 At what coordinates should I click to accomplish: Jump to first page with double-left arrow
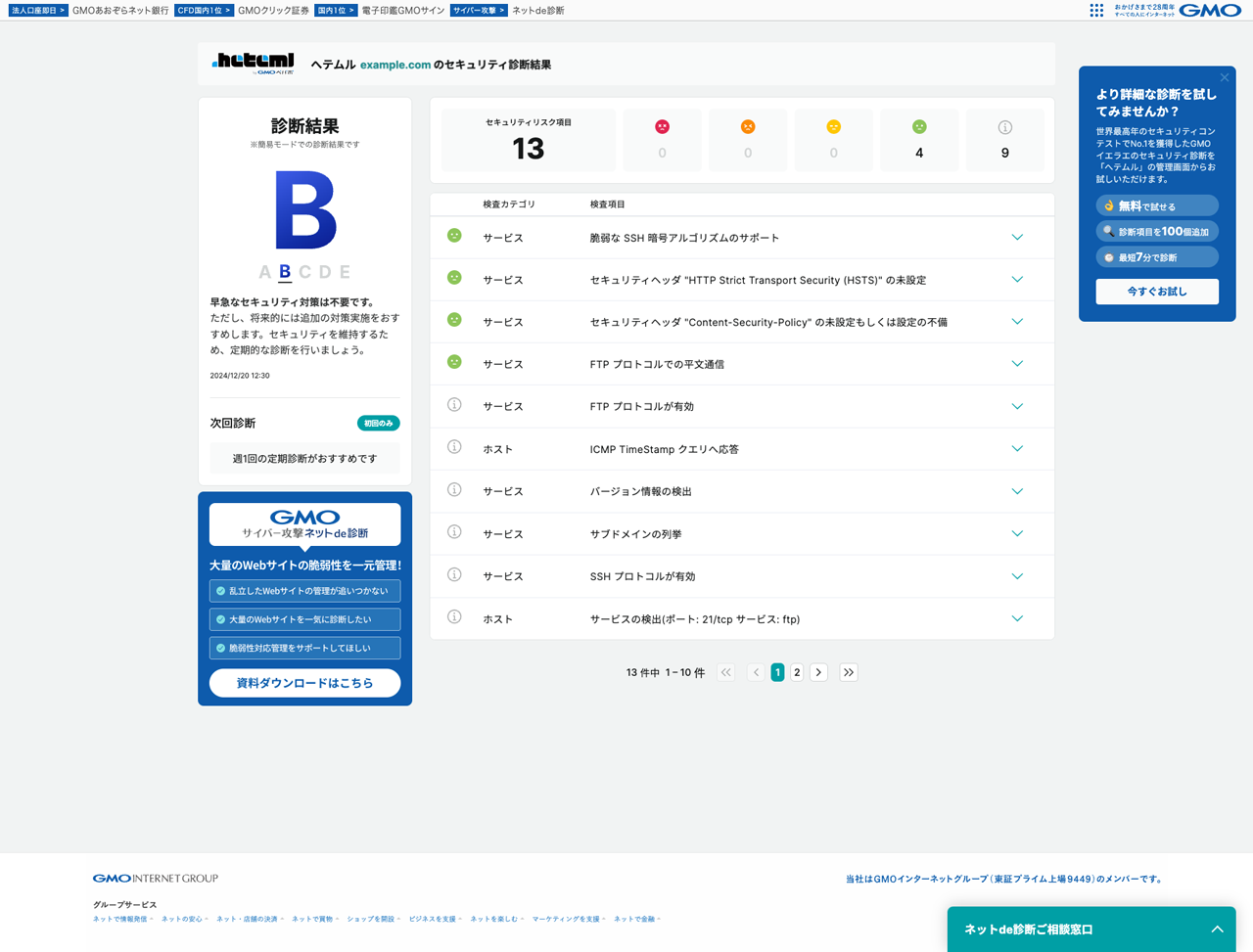click(725, 672)
